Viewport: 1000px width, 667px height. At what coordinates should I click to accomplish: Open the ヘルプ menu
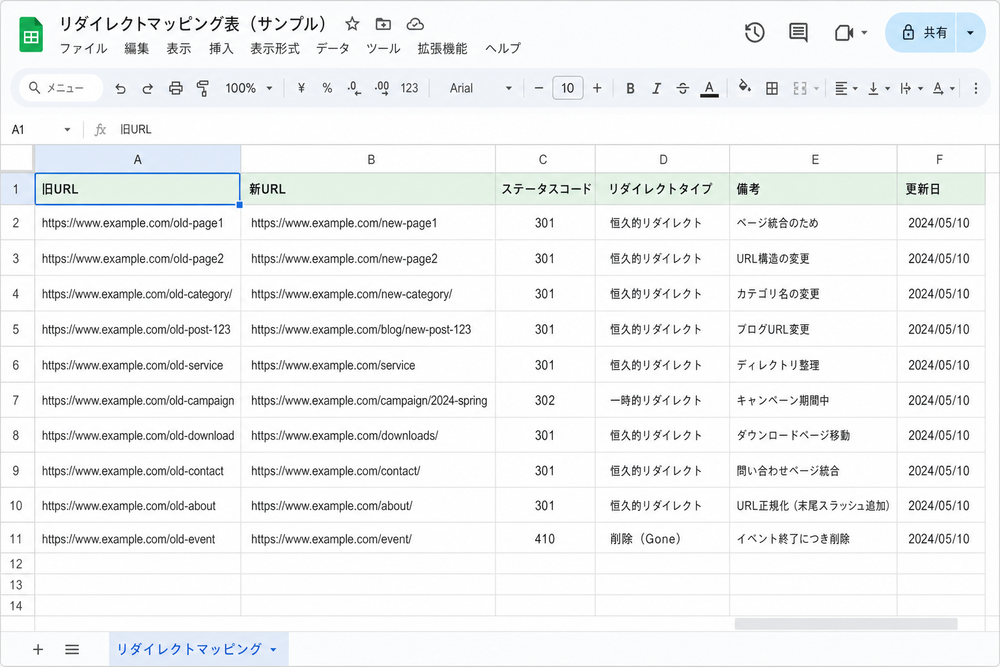click(x=503, y=48)
